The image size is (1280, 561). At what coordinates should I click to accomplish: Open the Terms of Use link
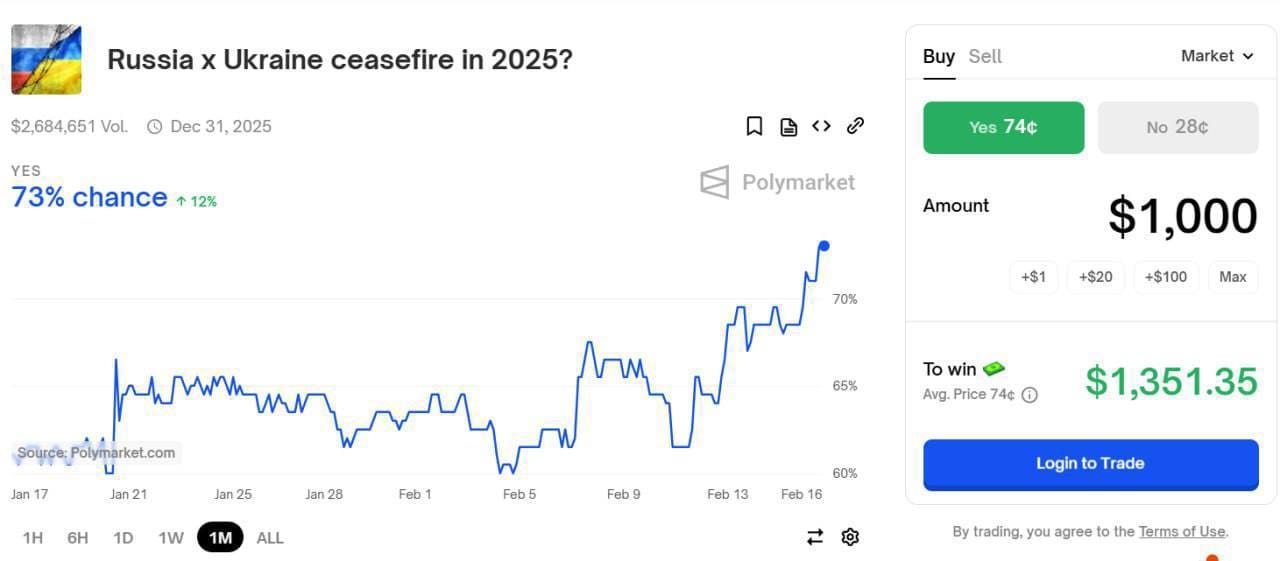(x=1182, y=531)
